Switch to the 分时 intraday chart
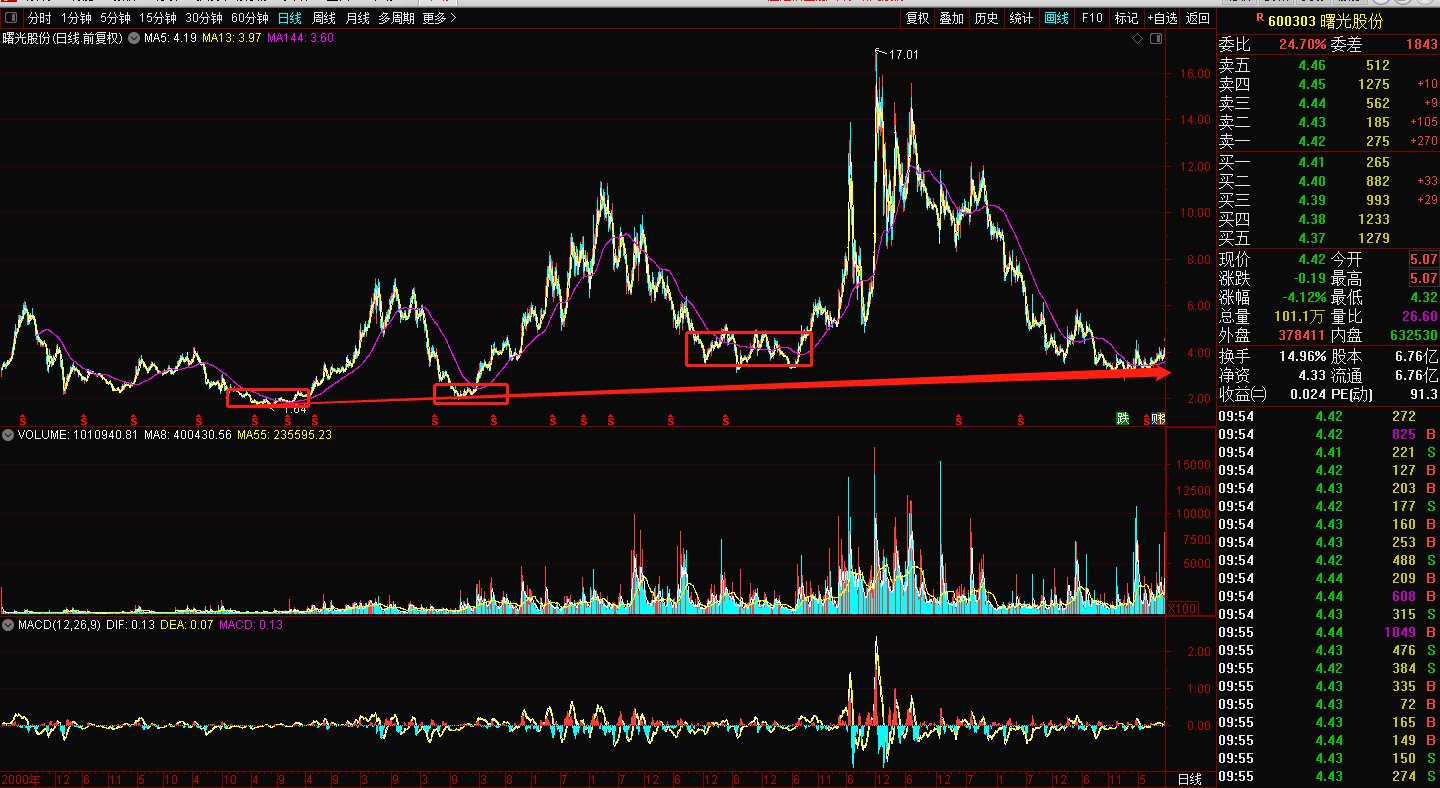The image size is (1440, 788). [x=40, y=18]
